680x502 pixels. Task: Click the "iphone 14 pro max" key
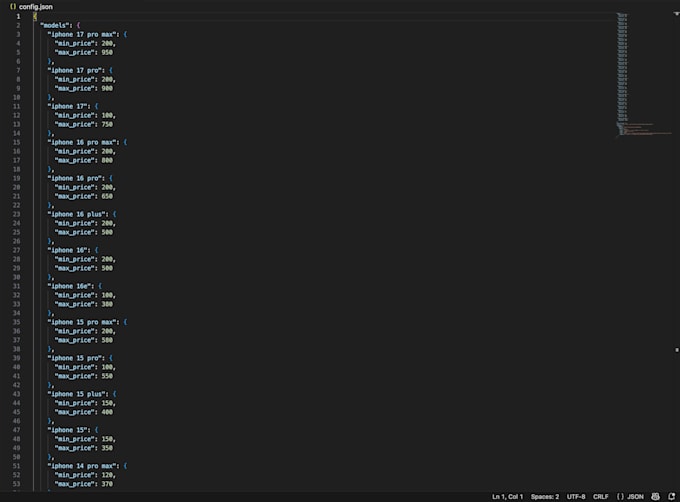coord(83,466)
